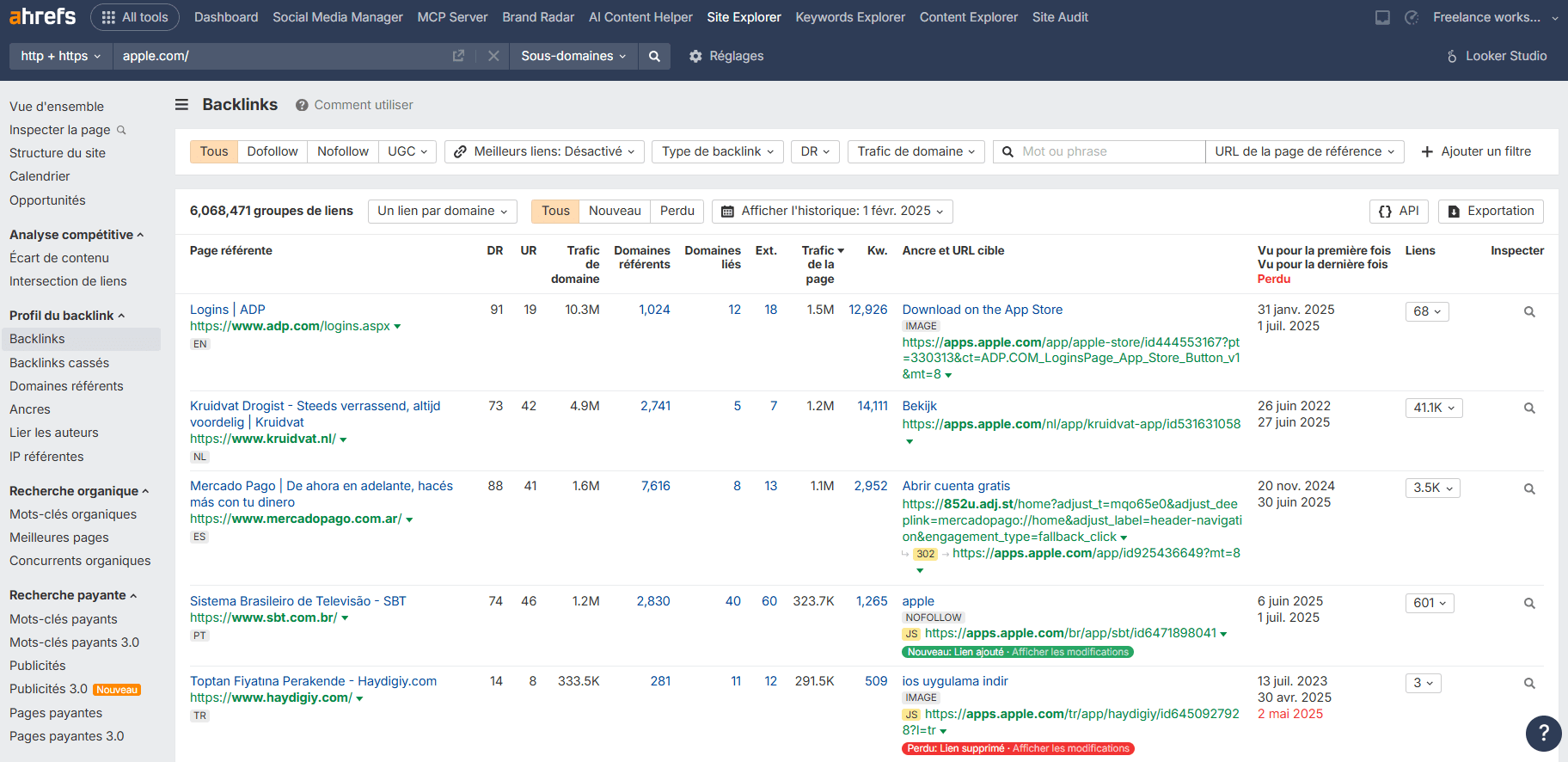Click Download on the App Store anchor
The width and height of the screenshot is (1568, 762).
(983, 310)
